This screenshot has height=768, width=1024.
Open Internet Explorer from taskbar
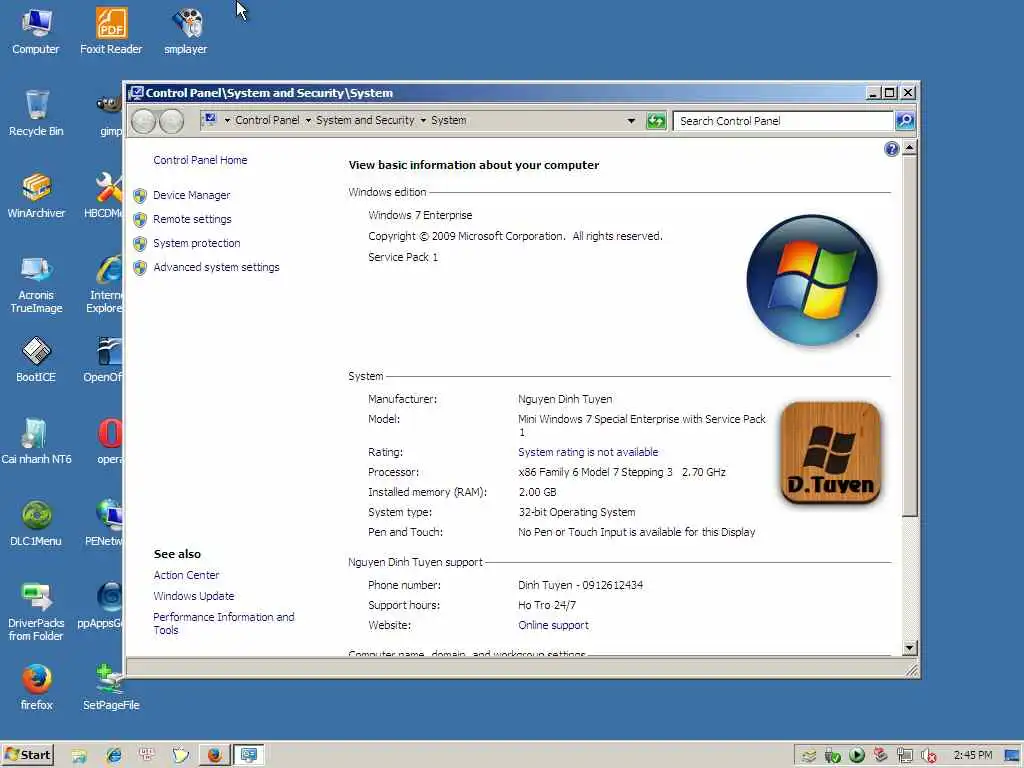pyautogui.click(x=114, y=756)
